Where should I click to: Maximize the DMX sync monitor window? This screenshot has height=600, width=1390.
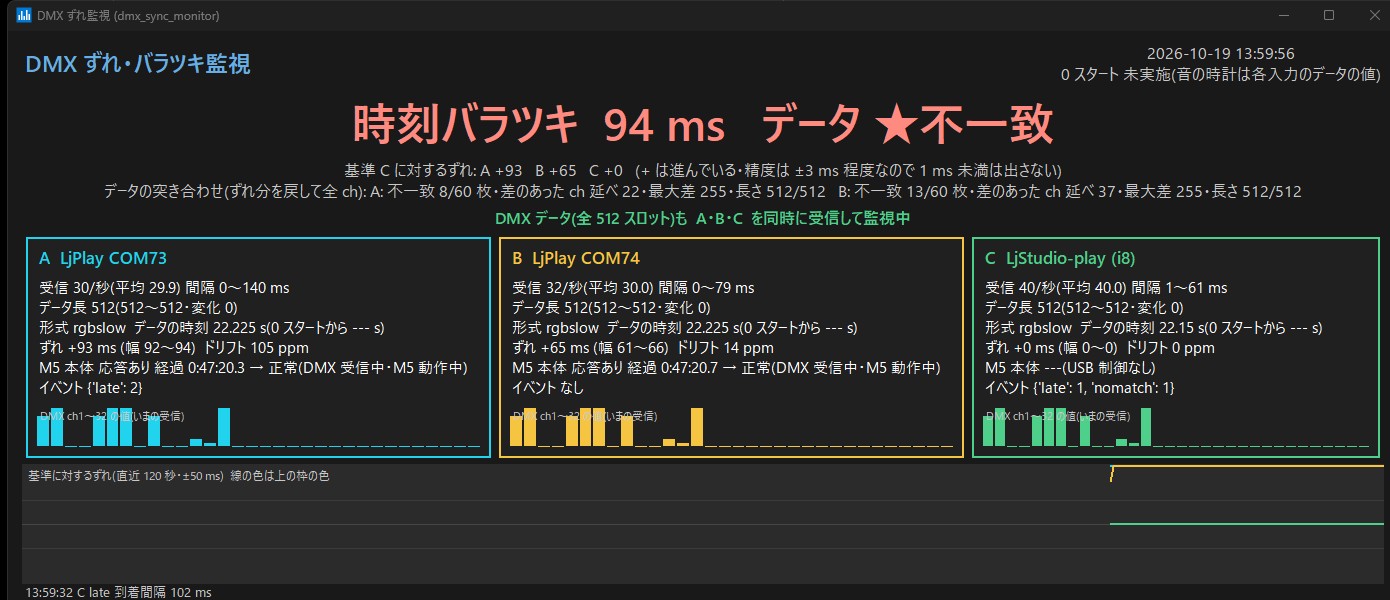pyautogui.click(x=1329, y=15)
